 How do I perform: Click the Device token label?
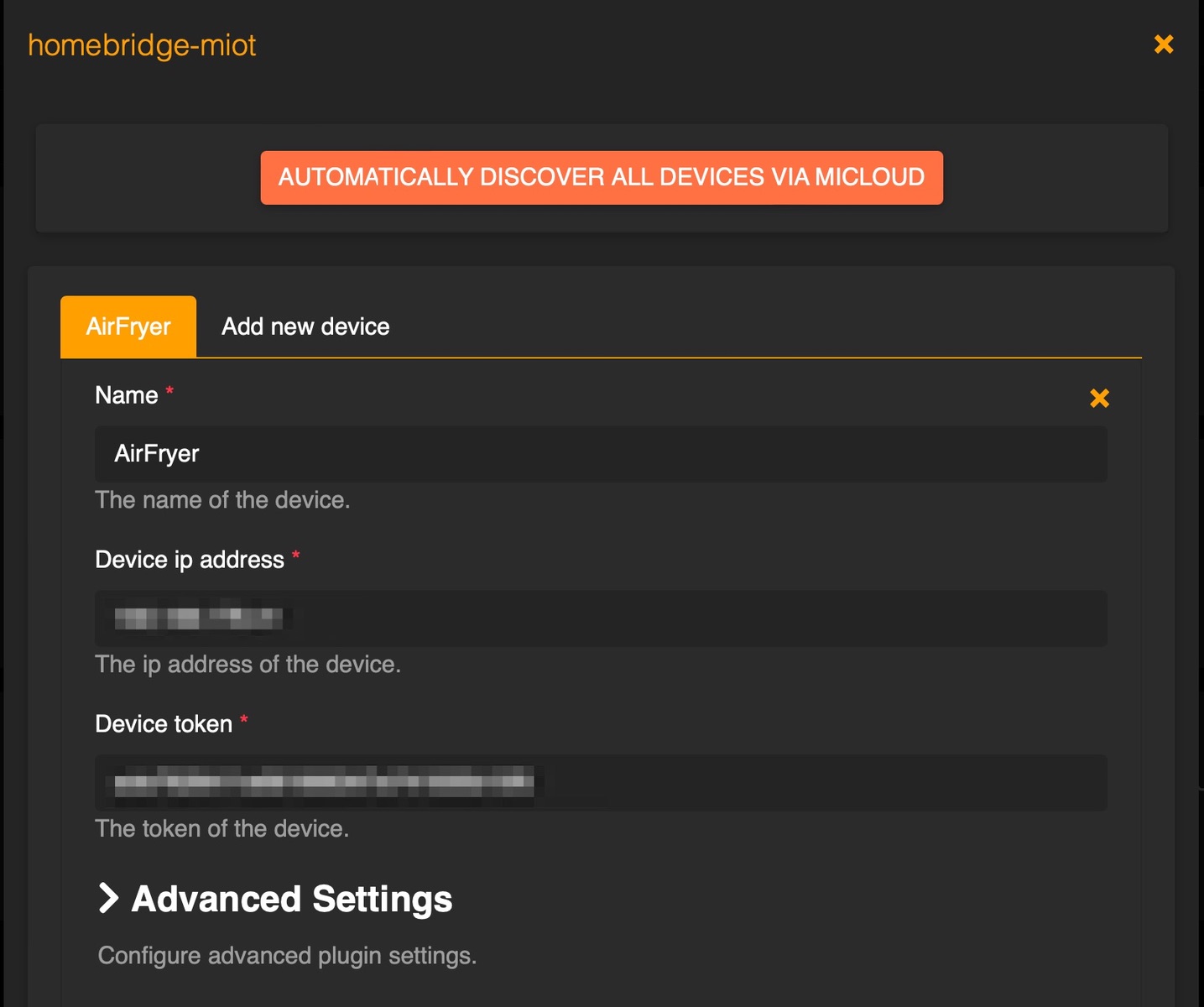[164, 724]
